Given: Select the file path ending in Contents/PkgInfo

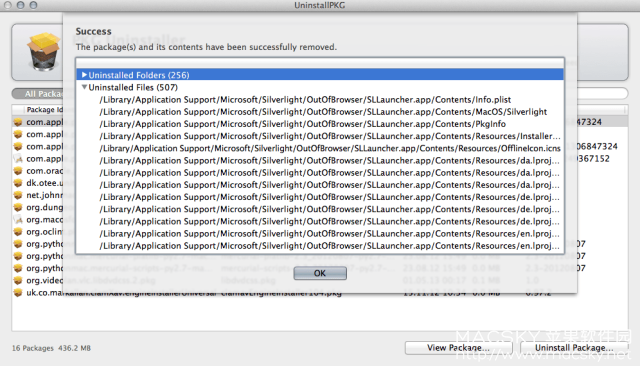Looking at the screenshot, I should [x=302, y=124].
